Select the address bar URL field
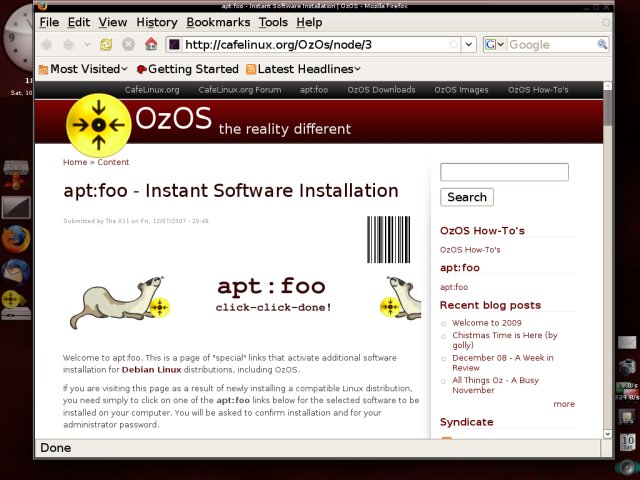This screenshot has height=480, width=640. (314, 44)
